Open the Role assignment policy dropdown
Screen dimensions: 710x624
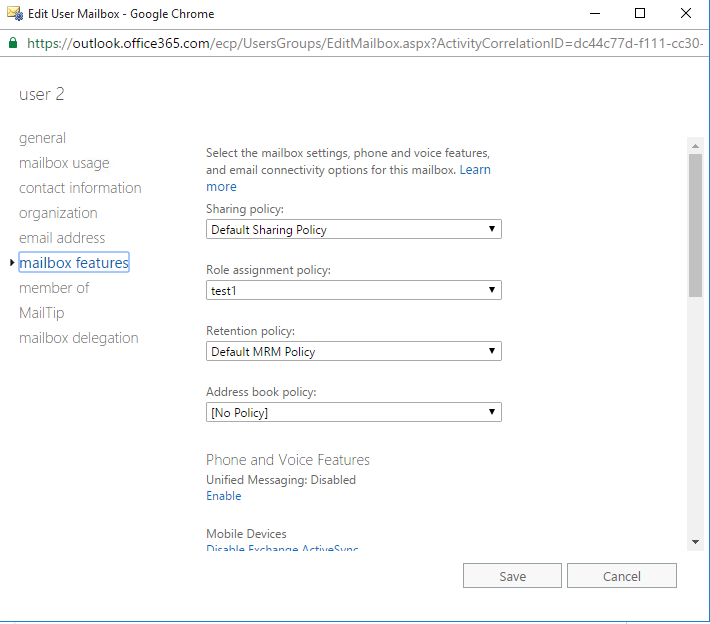tap(354, 290)
